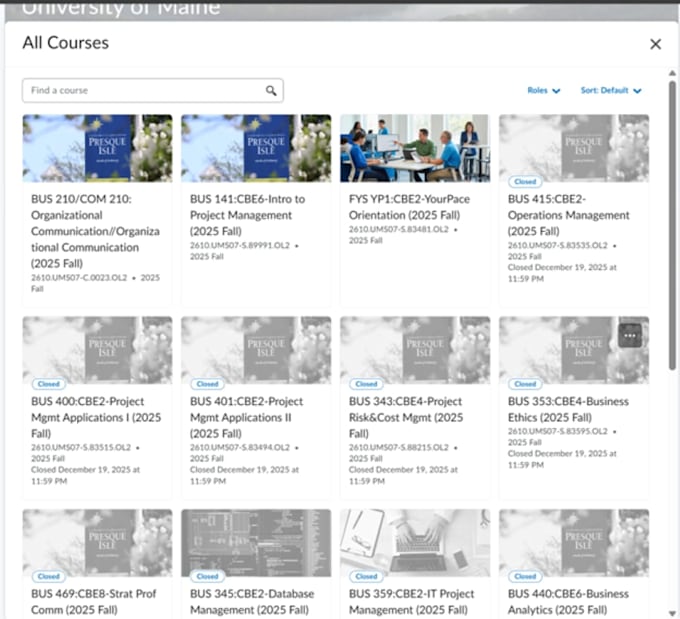This screenshot has width=680, height=619.
Task: Click code 2610.UMS07-S.83481.OL2 under FYS YP1
Action: click(399, 229)
